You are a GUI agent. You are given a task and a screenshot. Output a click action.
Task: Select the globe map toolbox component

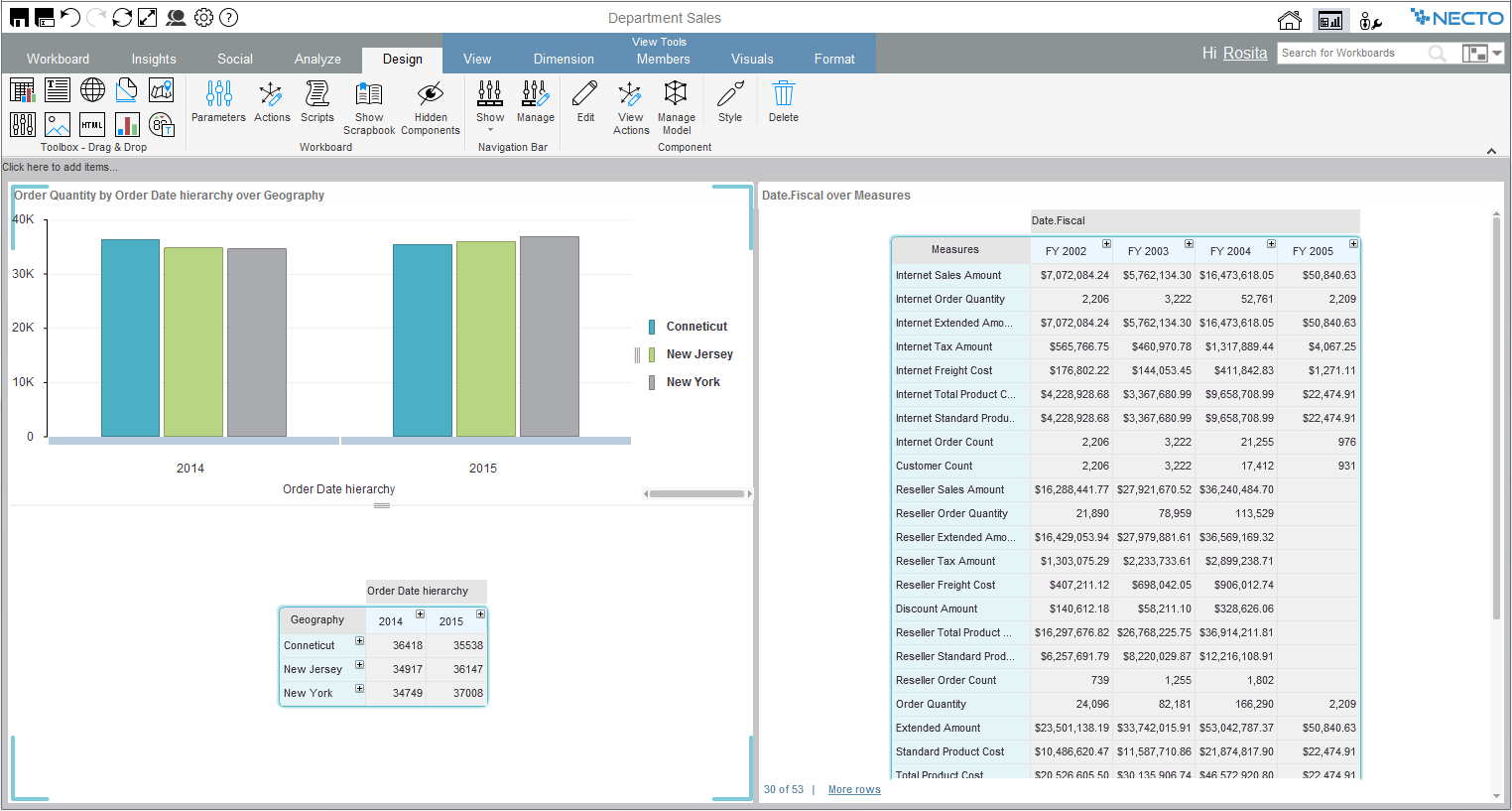tap(92, 90)
